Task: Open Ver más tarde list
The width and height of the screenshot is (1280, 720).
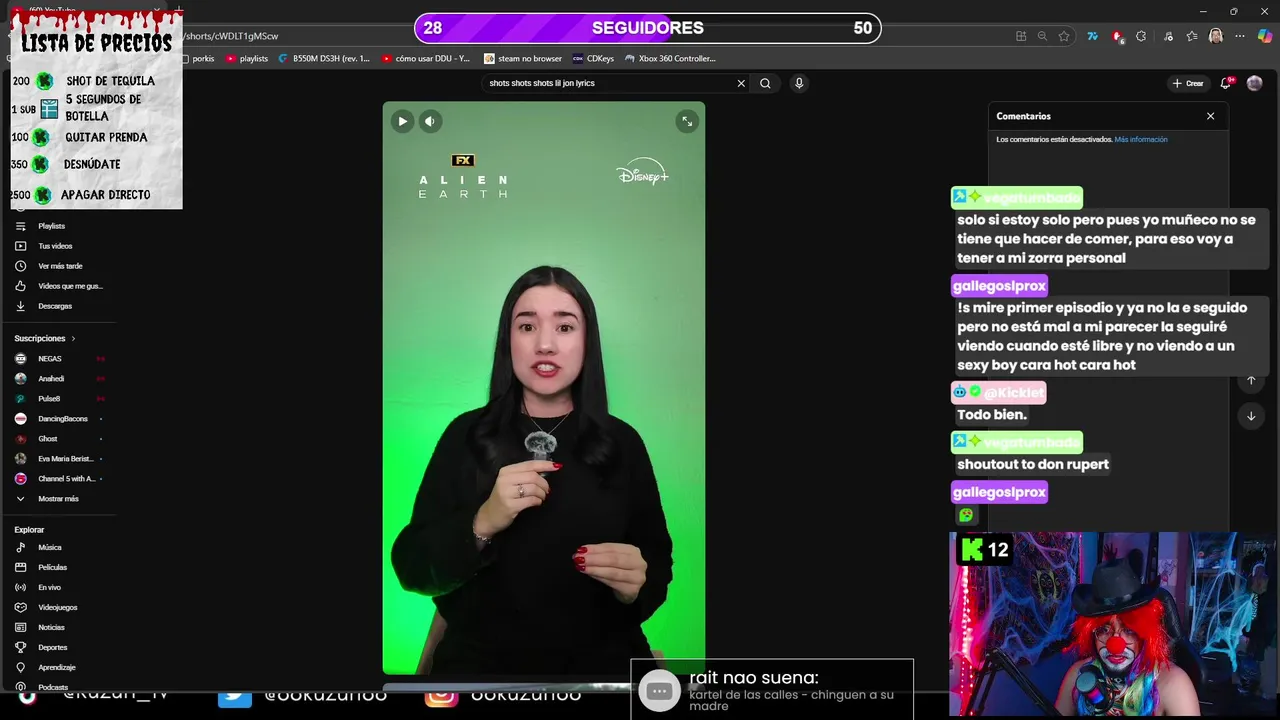Action: pos(59,266)
